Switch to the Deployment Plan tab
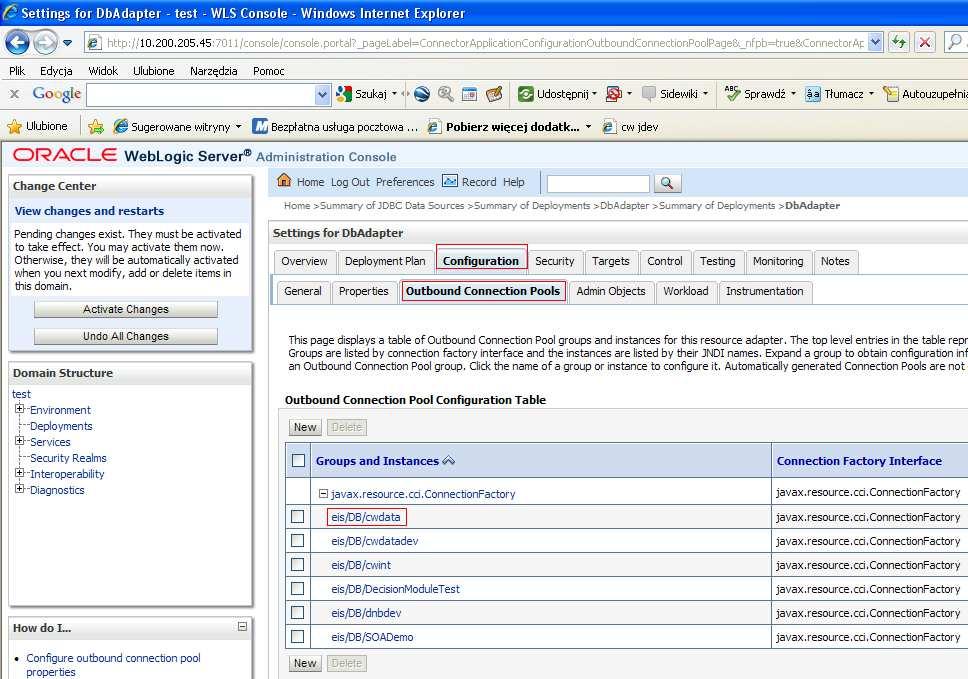 (385, 261)
